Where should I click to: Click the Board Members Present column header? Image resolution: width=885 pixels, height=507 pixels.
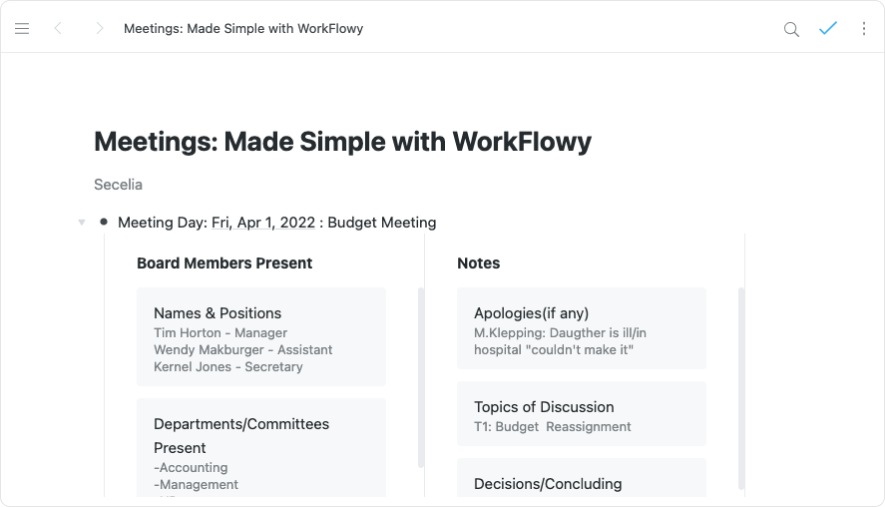tap(225, 263)
